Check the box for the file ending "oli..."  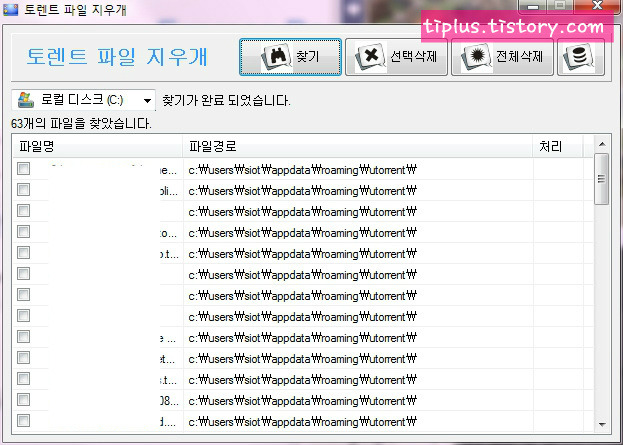pos(23,190)
